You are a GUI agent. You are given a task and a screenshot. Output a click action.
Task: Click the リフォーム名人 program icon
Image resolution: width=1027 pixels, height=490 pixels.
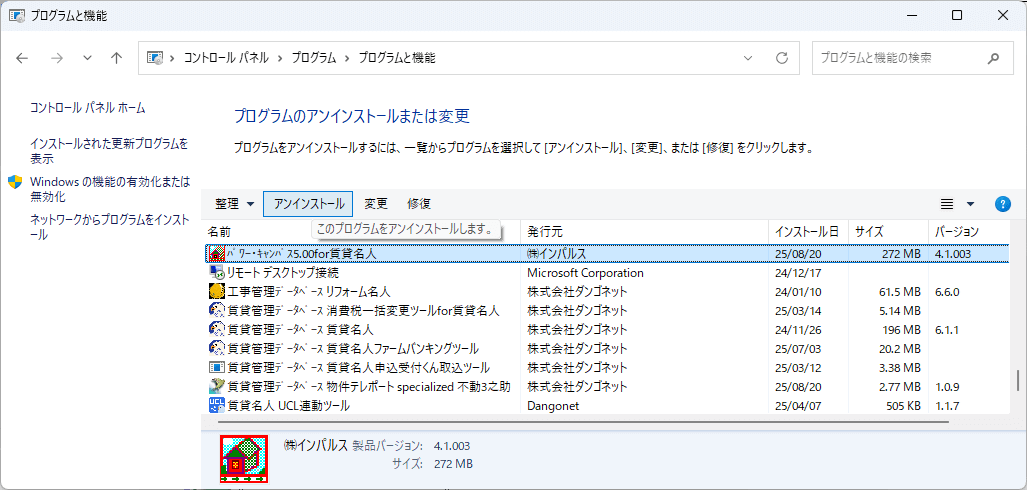pyautogui.click(x=216, y=291)
